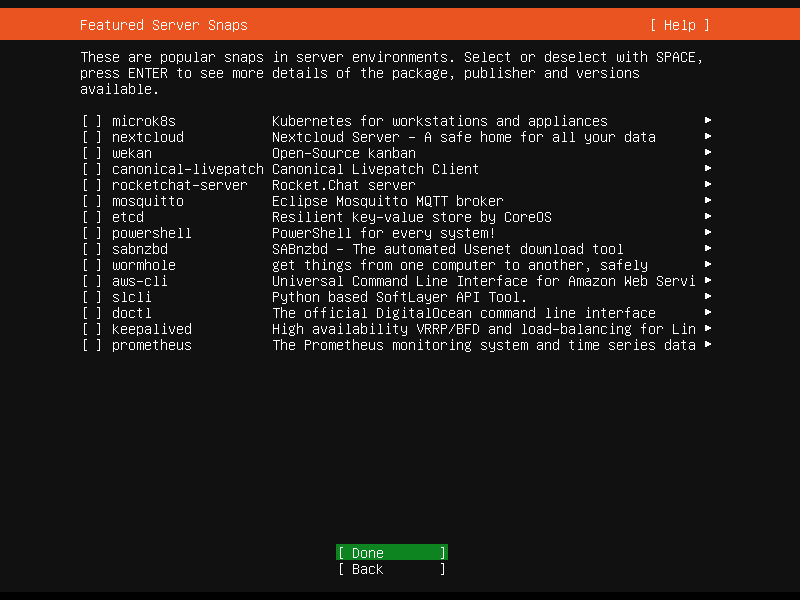Expand details arrow for aws-cli row
The image size is (800, 600).
708,280
